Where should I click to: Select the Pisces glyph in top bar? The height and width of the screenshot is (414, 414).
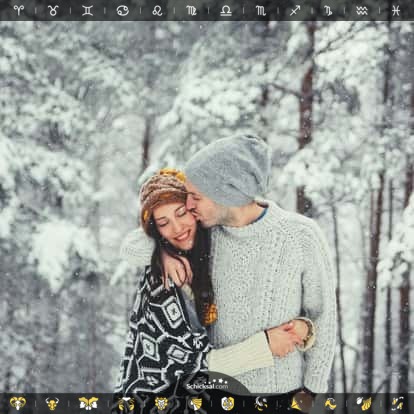click(x=396, y=11)
